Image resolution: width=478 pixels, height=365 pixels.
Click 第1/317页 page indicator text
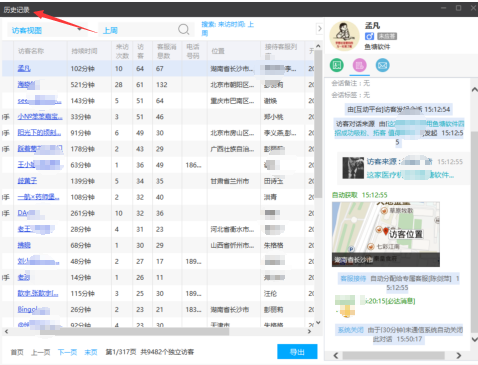coord(121,352)
